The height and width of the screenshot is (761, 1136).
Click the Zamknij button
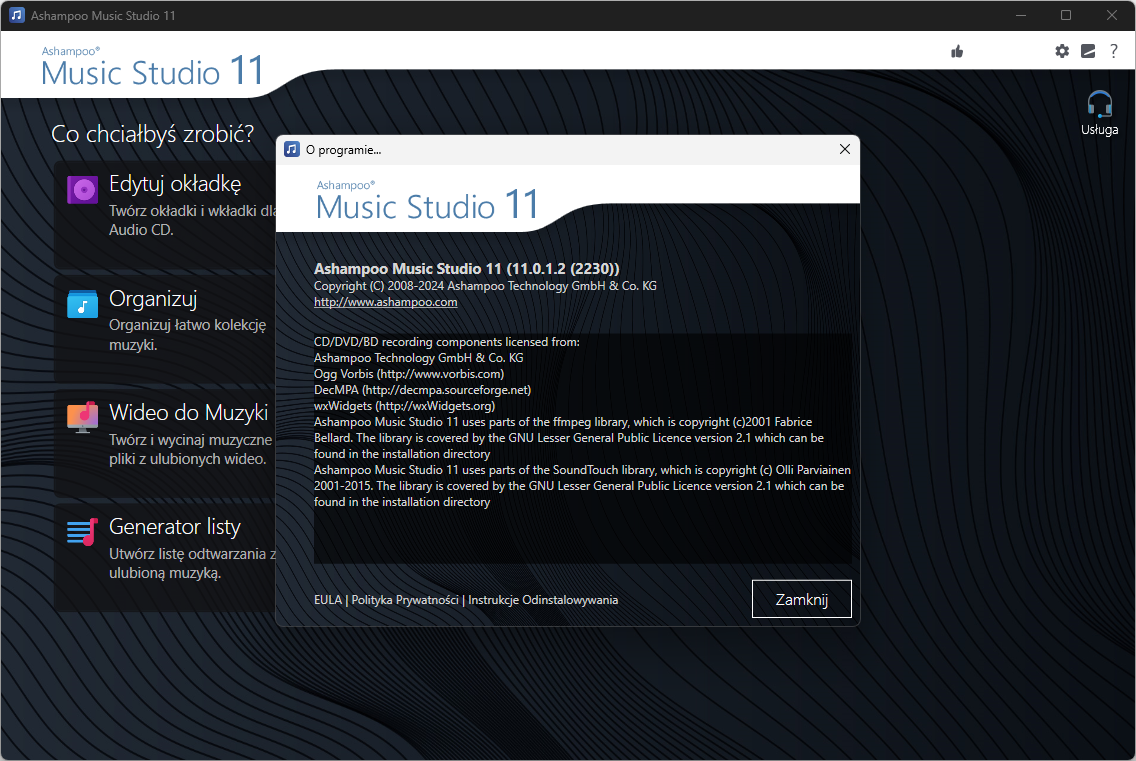[801, 599]
